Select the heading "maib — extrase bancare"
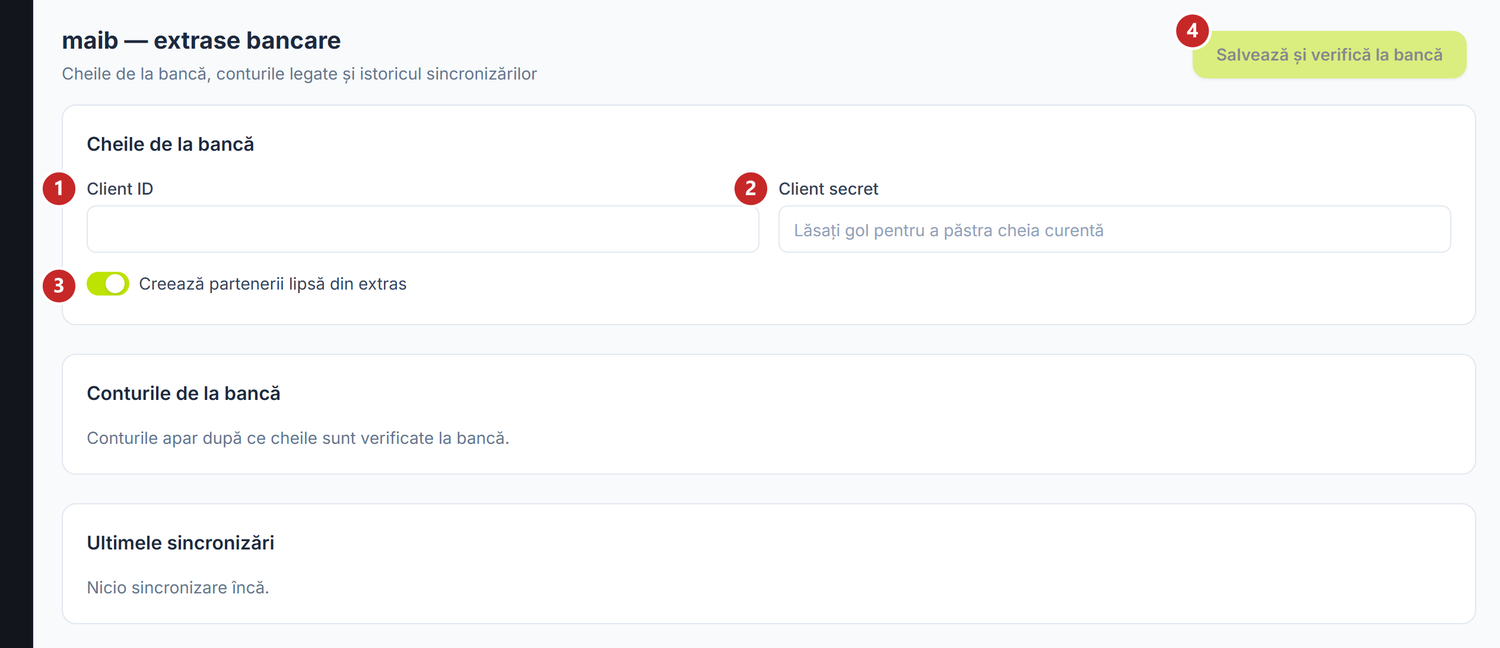Viewport: 1500px width, 648px height. pos(201,41)
